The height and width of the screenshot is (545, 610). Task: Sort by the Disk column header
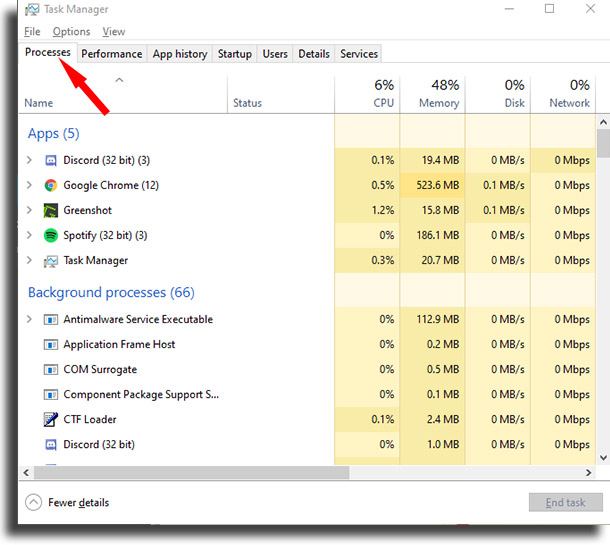[x=498, y=94]
